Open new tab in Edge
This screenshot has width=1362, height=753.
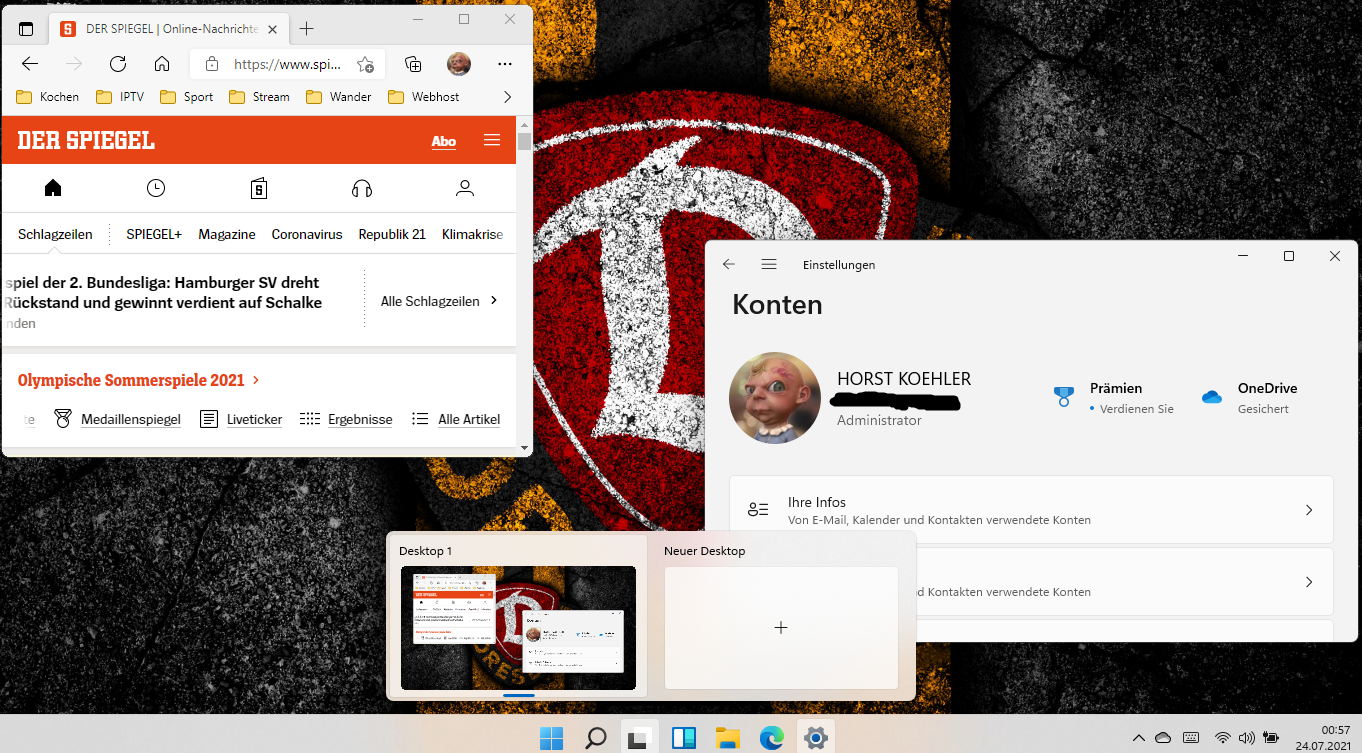coord(307,29)
